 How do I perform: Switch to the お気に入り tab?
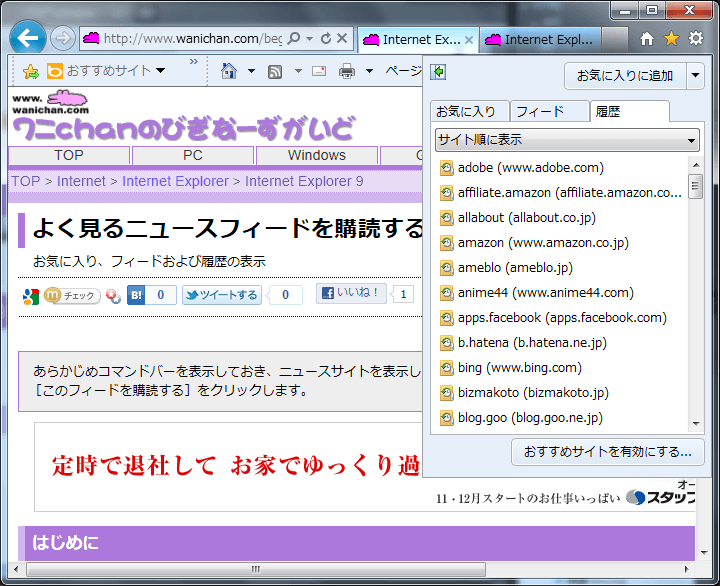pyautogui.click(x=469, y=111)
